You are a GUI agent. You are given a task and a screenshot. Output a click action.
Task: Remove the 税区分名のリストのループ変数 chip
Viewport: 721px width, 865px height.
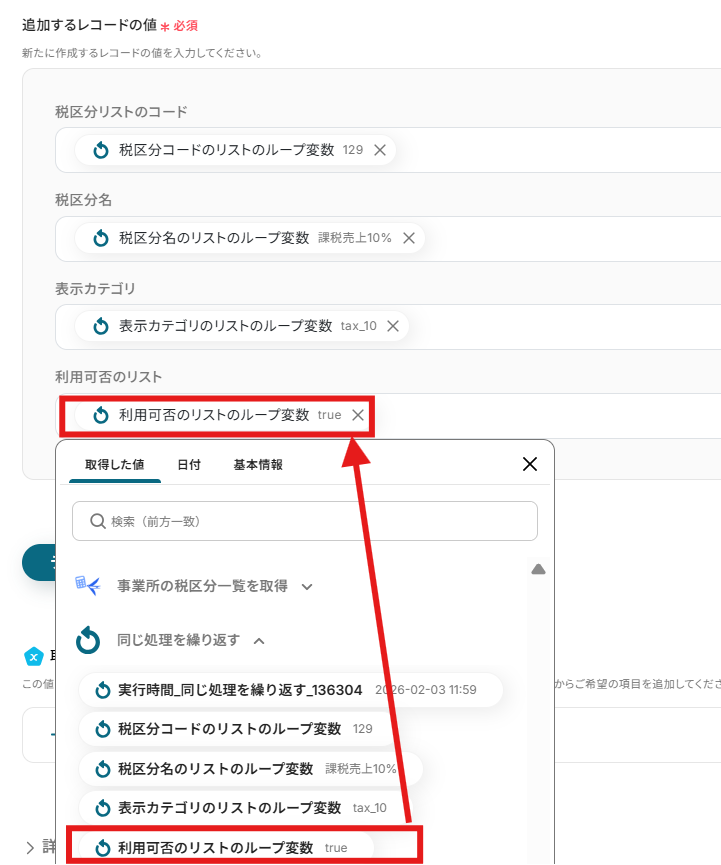[x=409, y=238]
